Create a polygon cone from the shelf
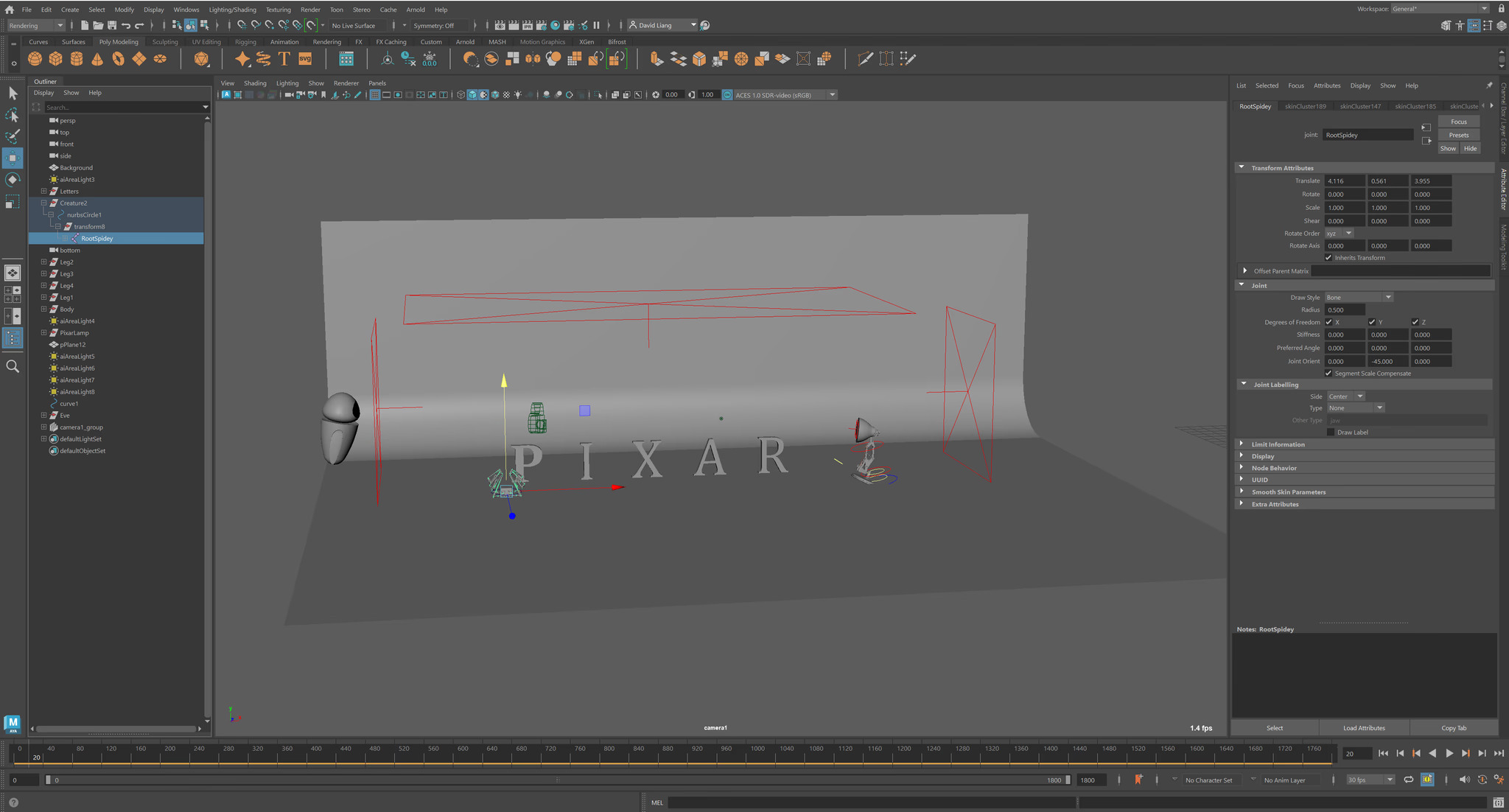The height and width of the screenshot is (812, 1509). [x=97, y=59]
